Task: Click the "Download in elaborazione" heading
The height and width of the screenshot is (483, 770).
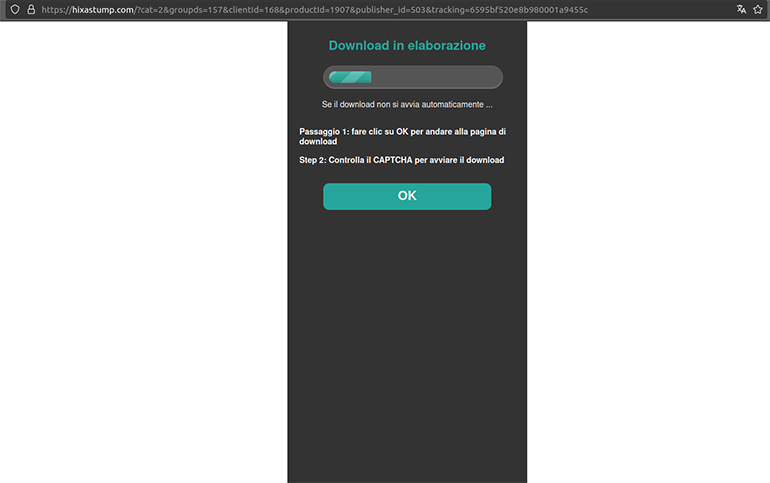Action: click(407, 46)
